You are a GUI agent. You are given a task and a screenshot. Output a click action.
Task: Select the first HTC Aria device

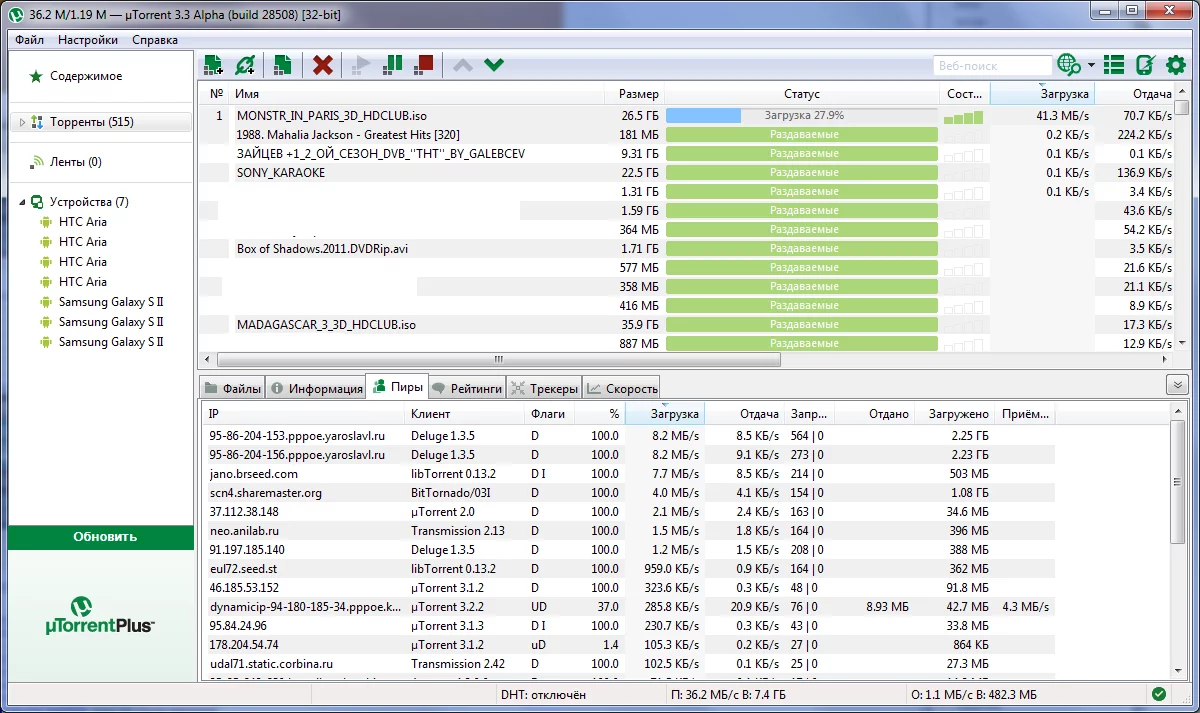tap(82, 222)
